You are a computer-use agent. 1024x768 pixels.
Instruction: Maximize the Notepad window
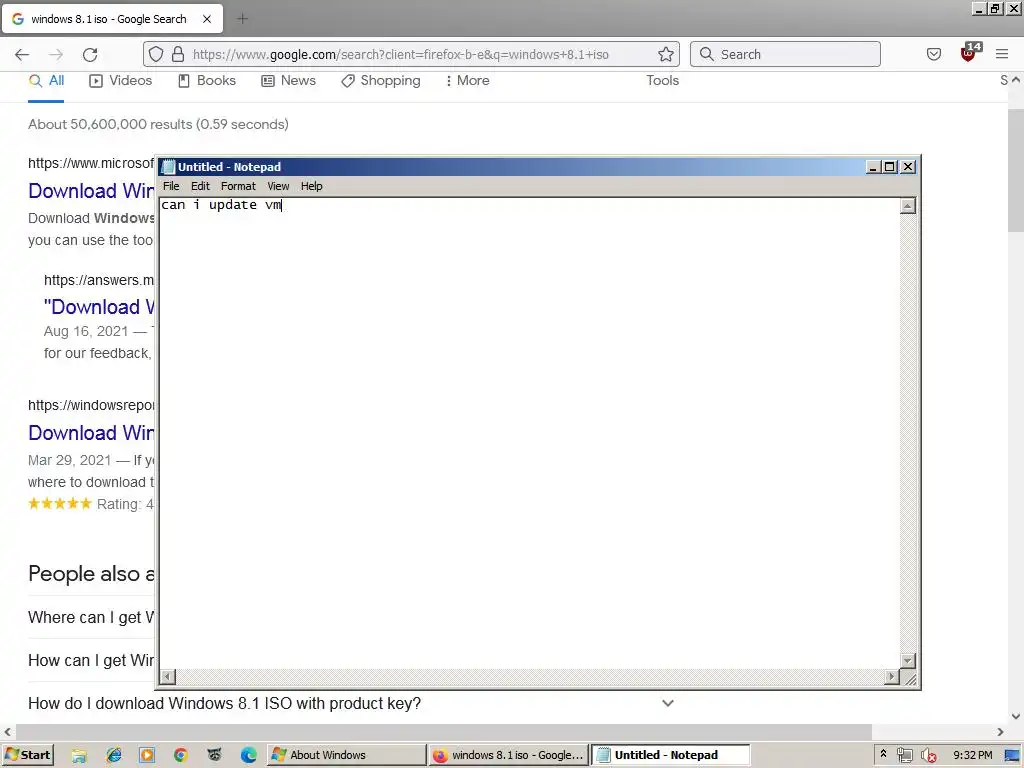click(x=889, y=167)
